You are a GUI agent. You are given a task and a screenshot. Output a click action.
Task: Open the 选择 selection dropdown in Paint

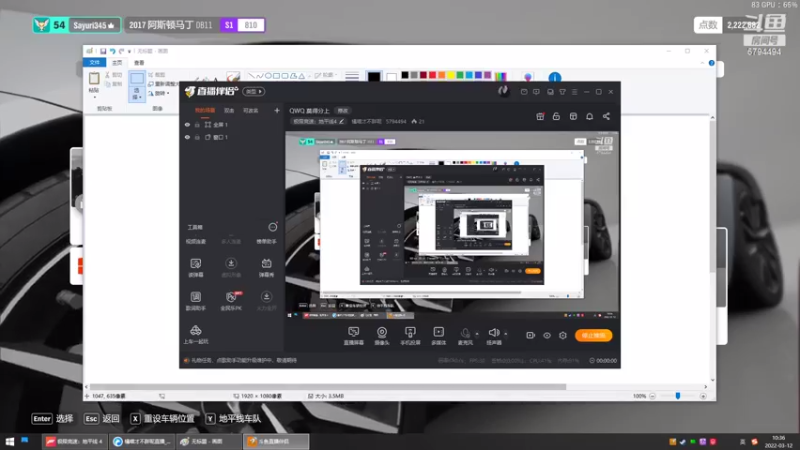pyautogui.click(x=137, y=93)
